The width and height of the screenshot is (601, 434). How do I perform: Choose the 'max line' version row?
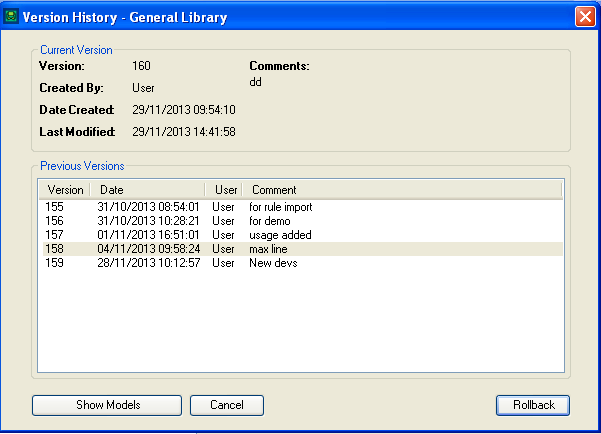[x=268, y=249]
